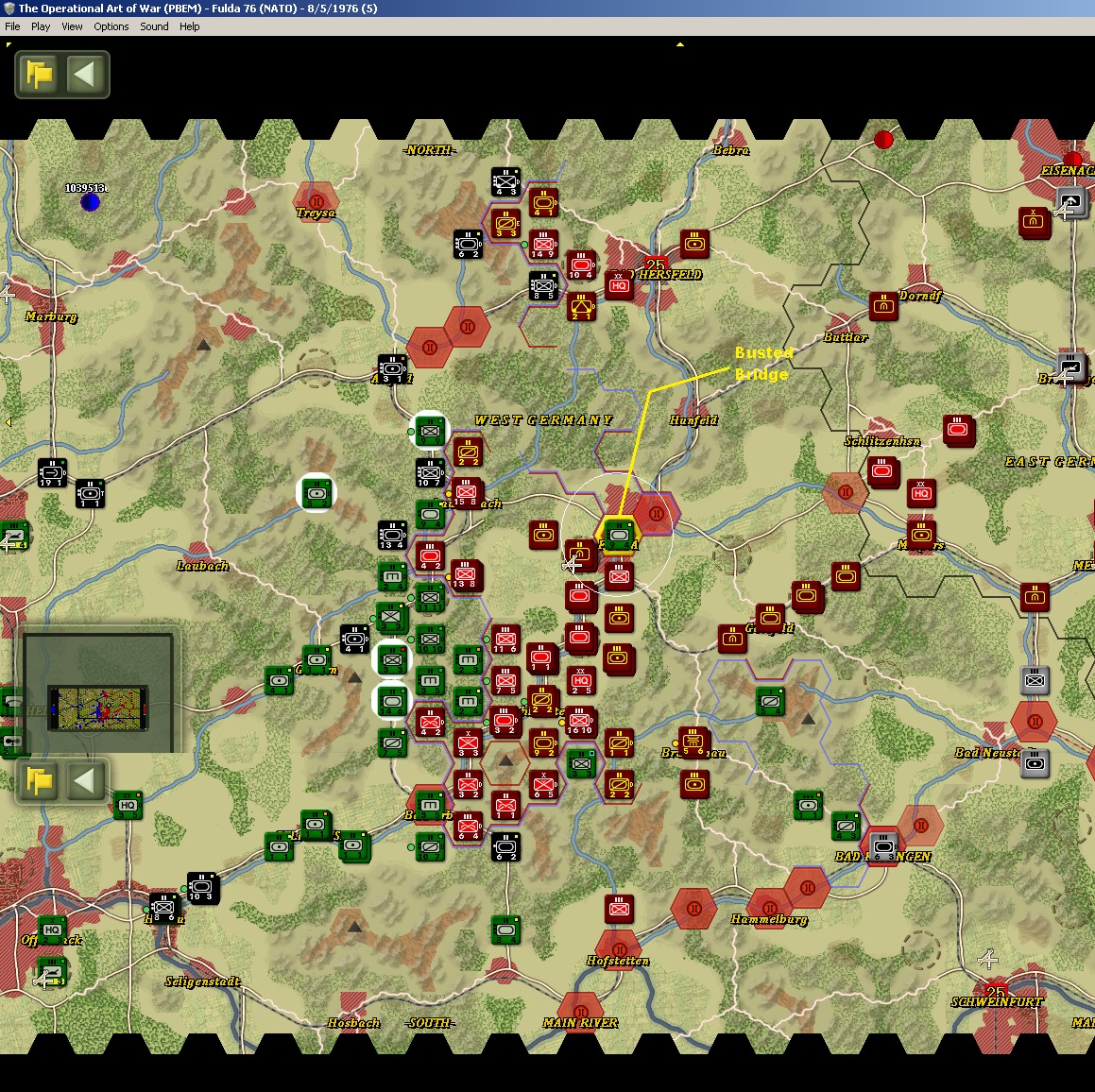
Task: Select the black 1 1 unit beside 19 1
Action: [x=90, y=494]
